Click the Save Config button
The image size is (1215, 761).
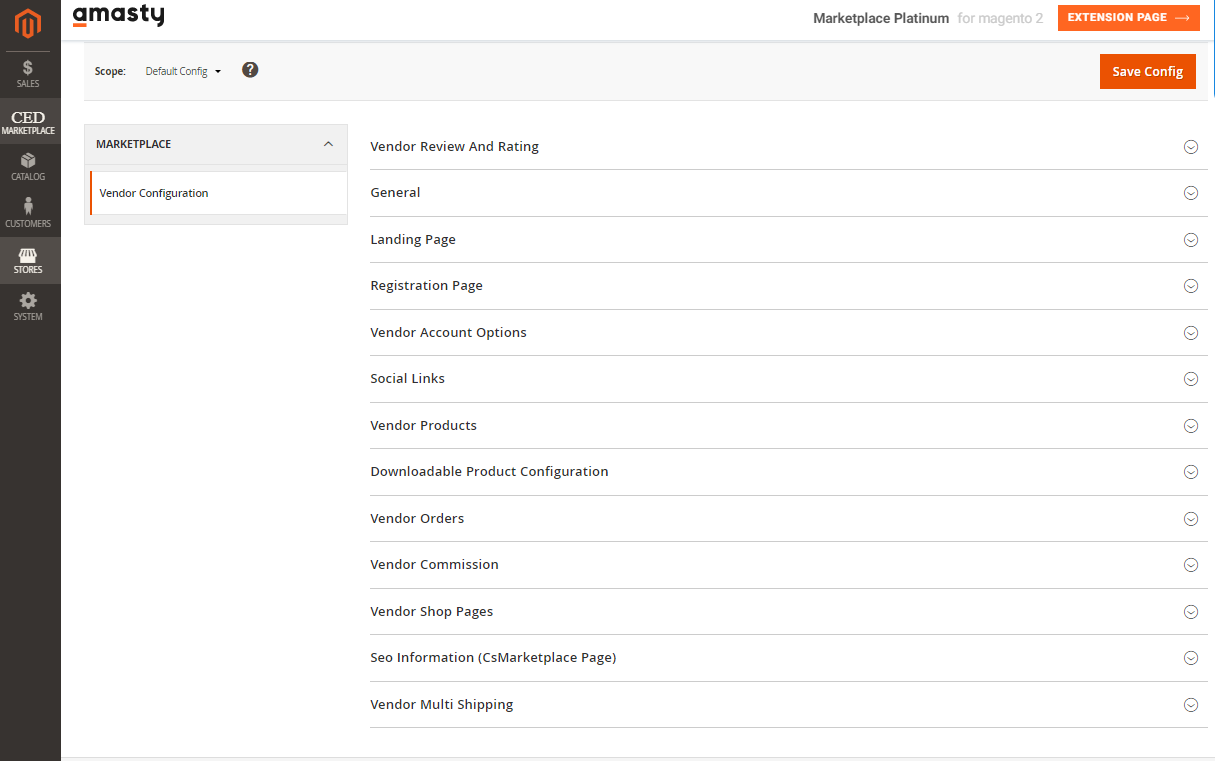point(1147,72)
